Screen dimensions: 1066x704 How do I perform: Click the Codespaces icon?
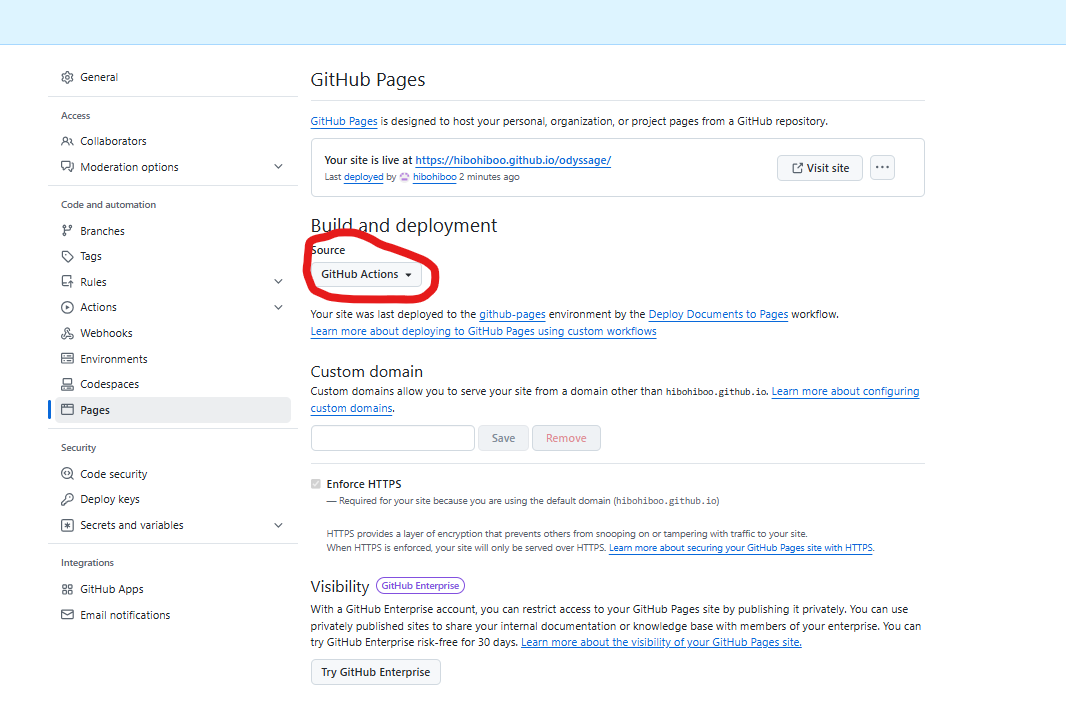tap(67, 384)
